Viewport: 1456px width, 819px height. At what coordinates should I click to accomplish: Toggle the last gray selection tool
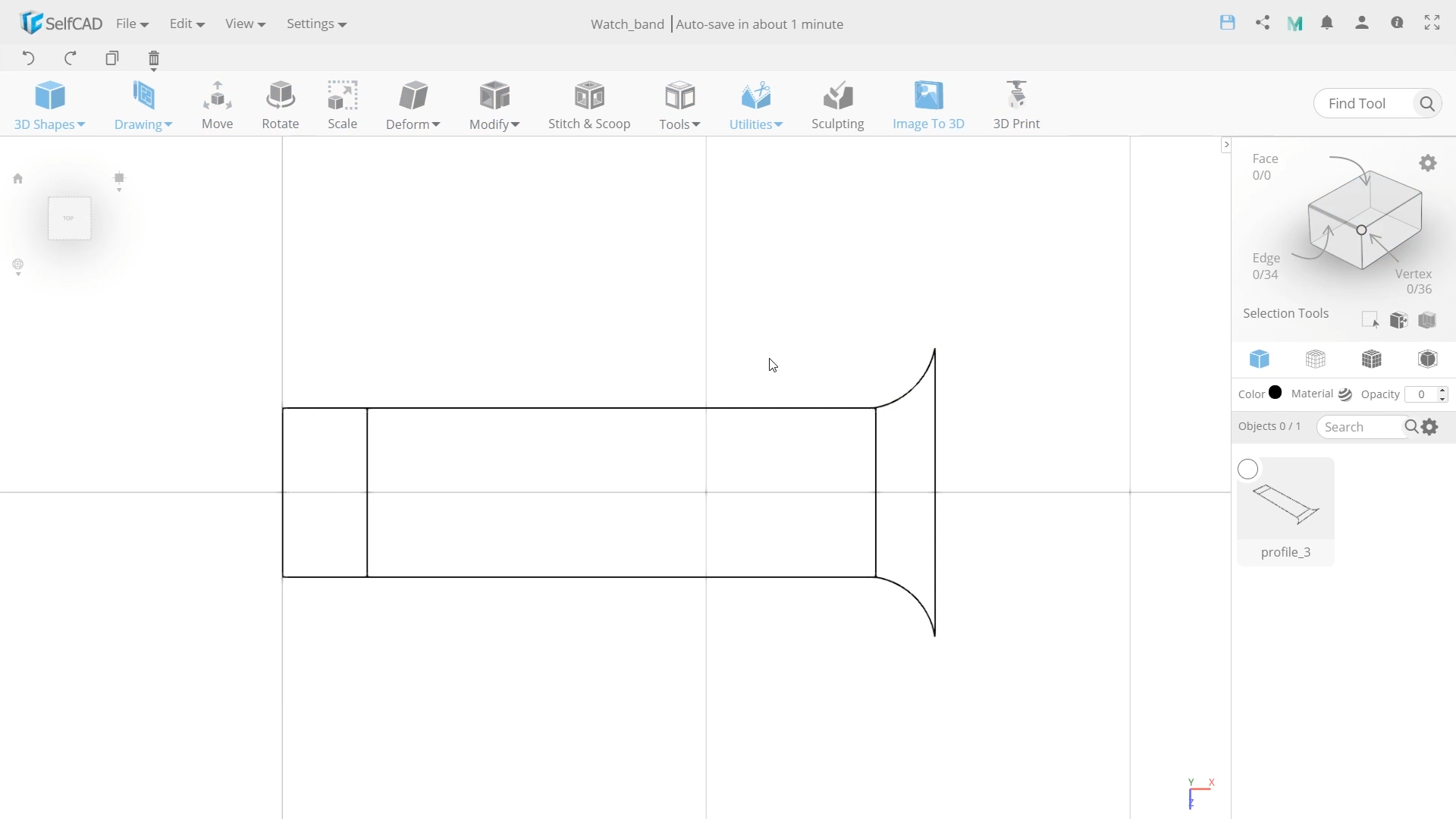click(1427, 320)
